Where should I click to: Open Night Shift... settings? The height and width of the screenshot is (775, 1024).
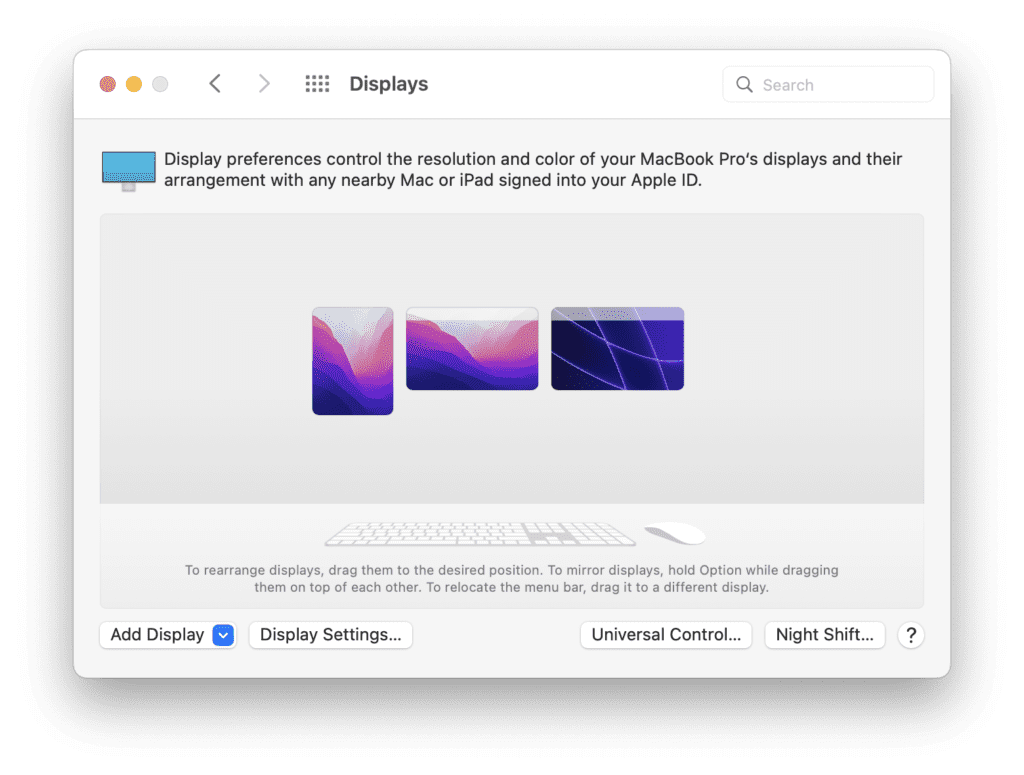824,635
